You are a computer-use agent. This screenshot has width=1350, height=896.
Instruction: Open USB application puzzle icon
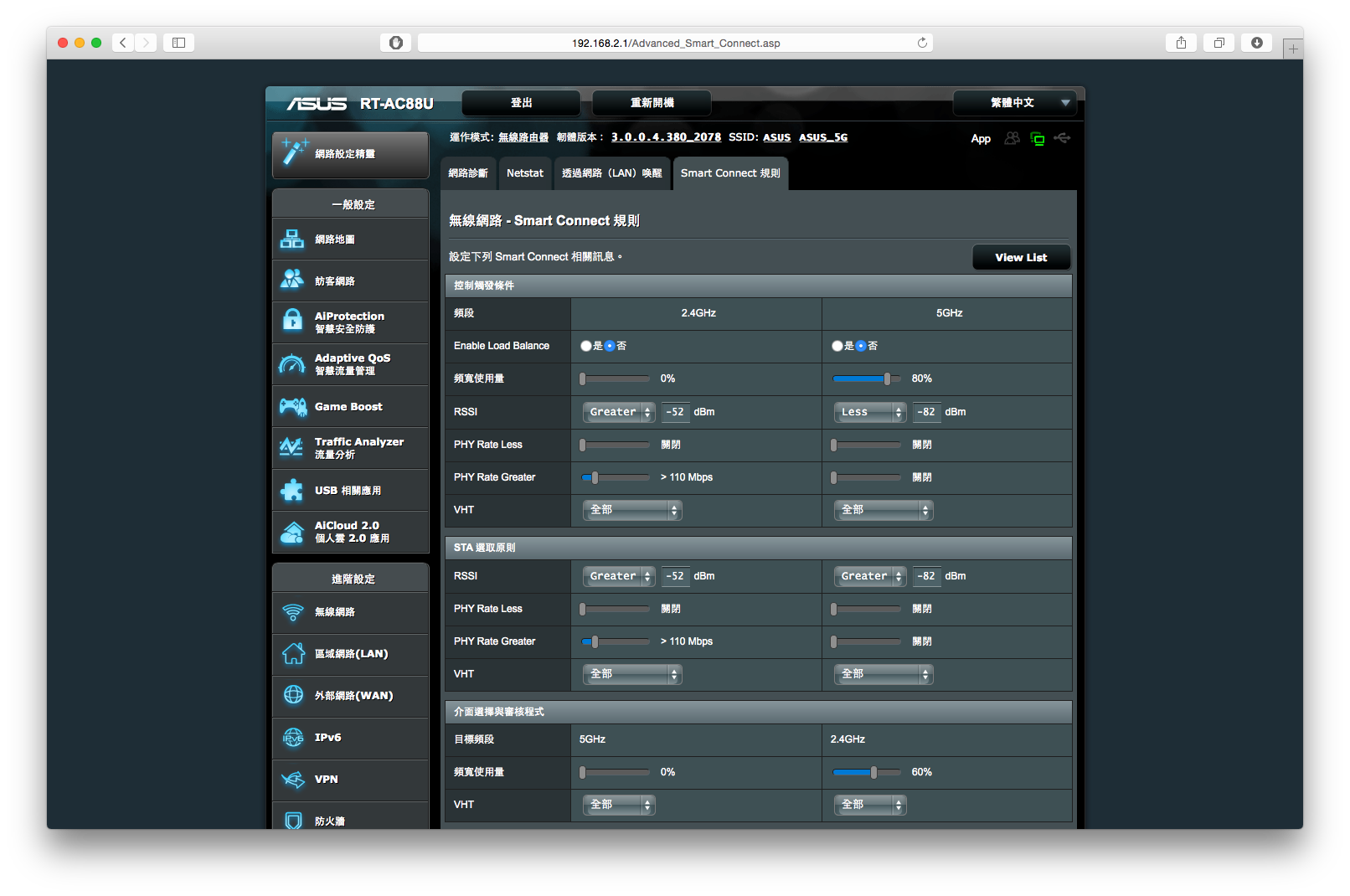tap(292, 490)
